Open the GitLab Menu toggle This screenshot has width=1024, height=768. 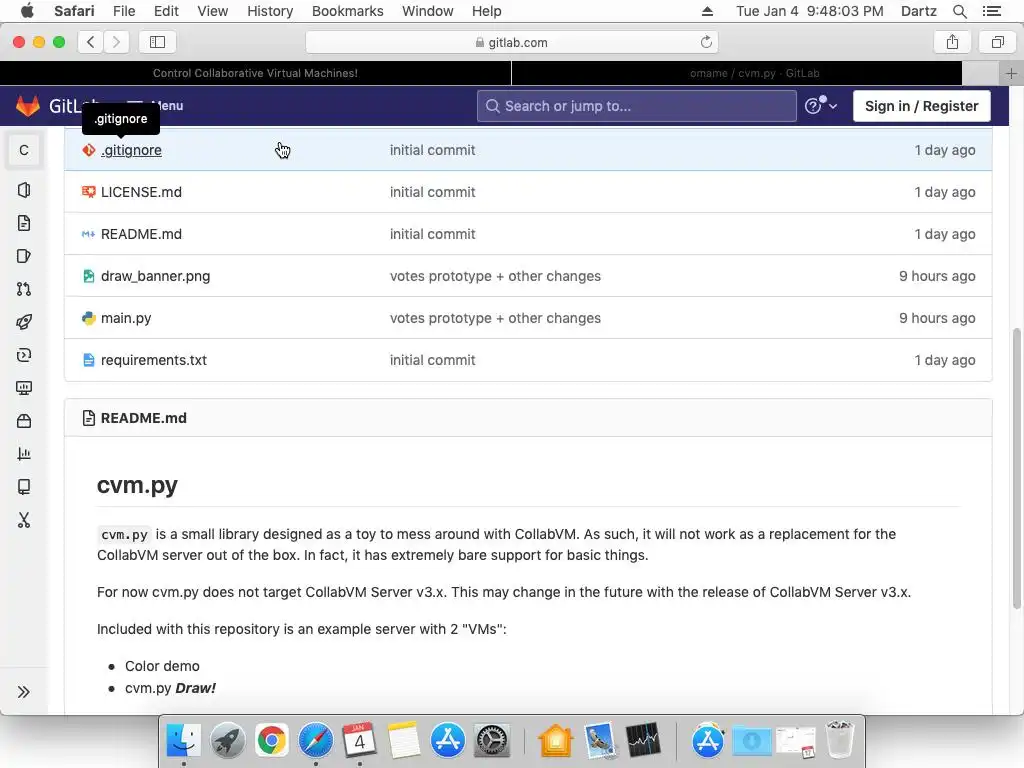pos(155,105)
